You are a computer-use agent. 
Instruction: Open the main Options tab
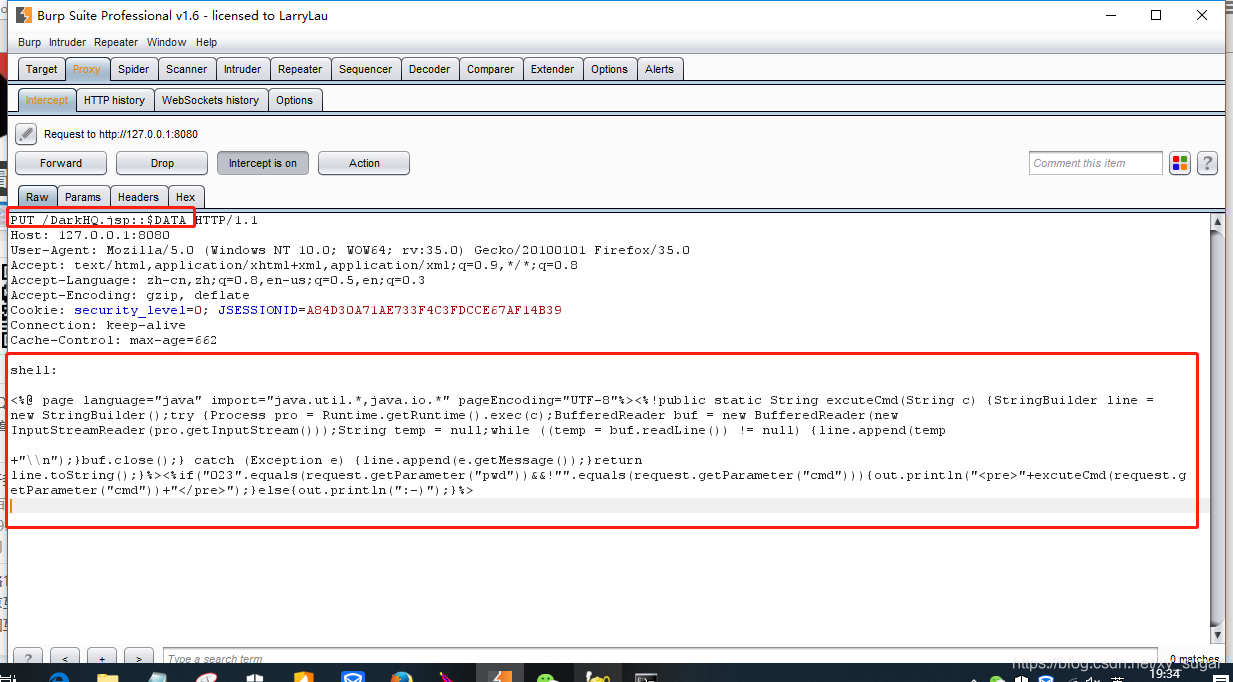pyautogui.click(x=609, y=69)
